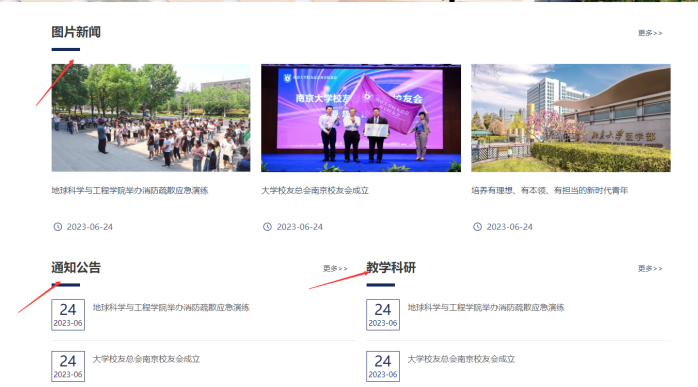This screenshot has width=698, height=387.
Task: Expand 更多>> for 教学科研 section
Action: point(650,269)
